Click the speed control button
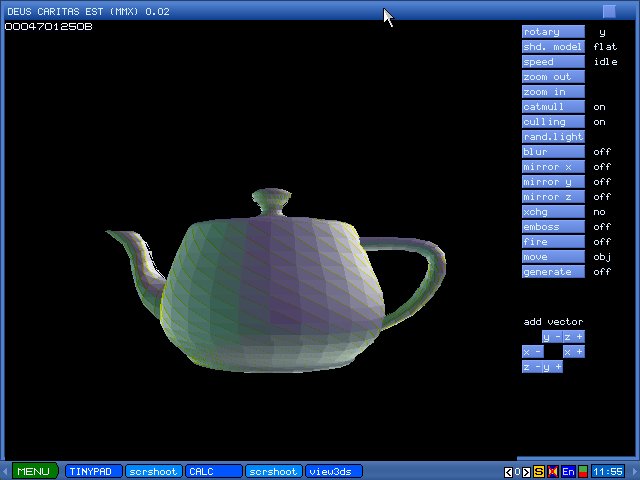 pyautogui.click(x=553, y=62)
